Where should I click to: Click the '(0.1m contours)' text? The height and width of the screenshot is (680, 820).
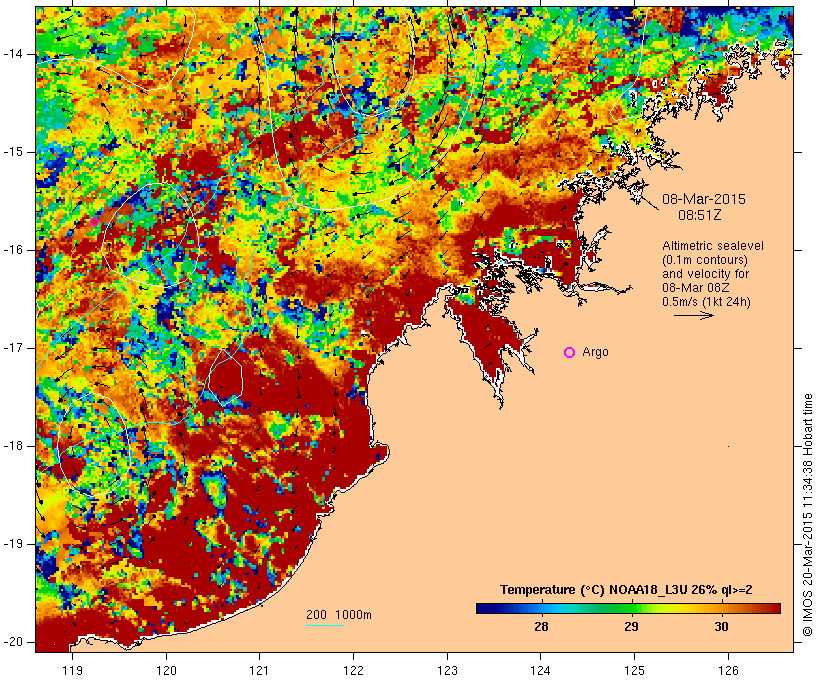[705, 260]
